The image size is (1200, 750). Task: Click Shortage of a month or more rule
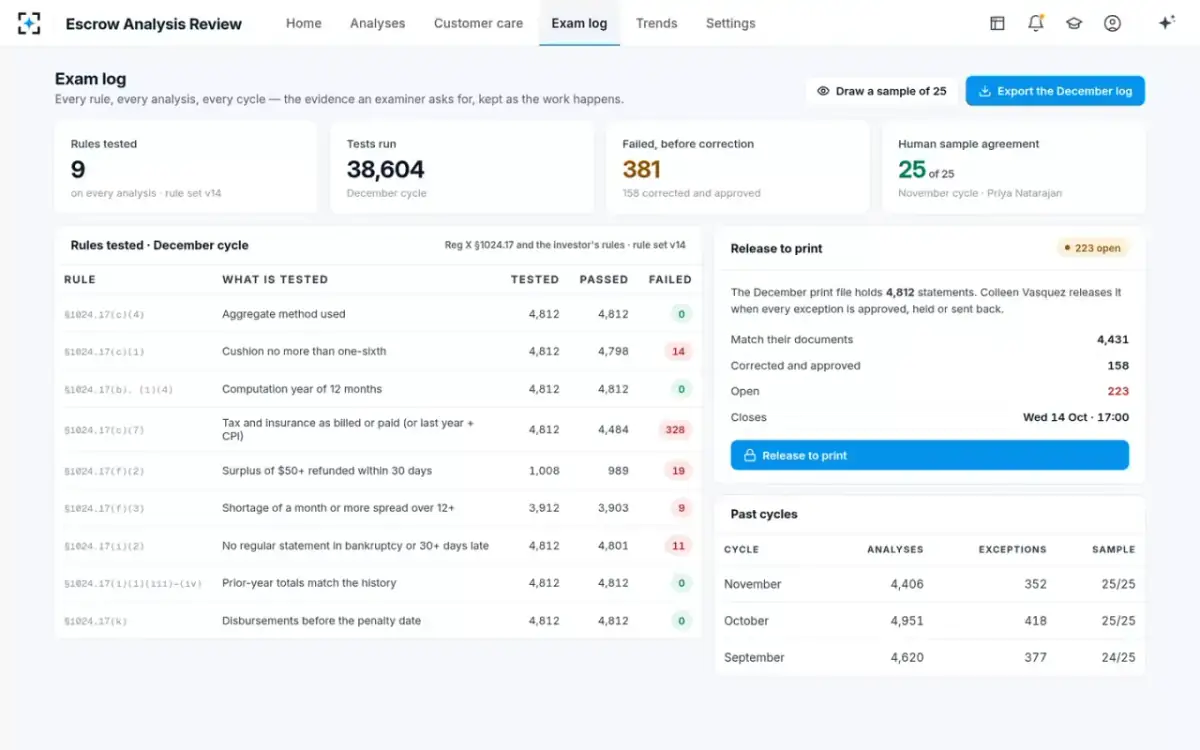338,508
